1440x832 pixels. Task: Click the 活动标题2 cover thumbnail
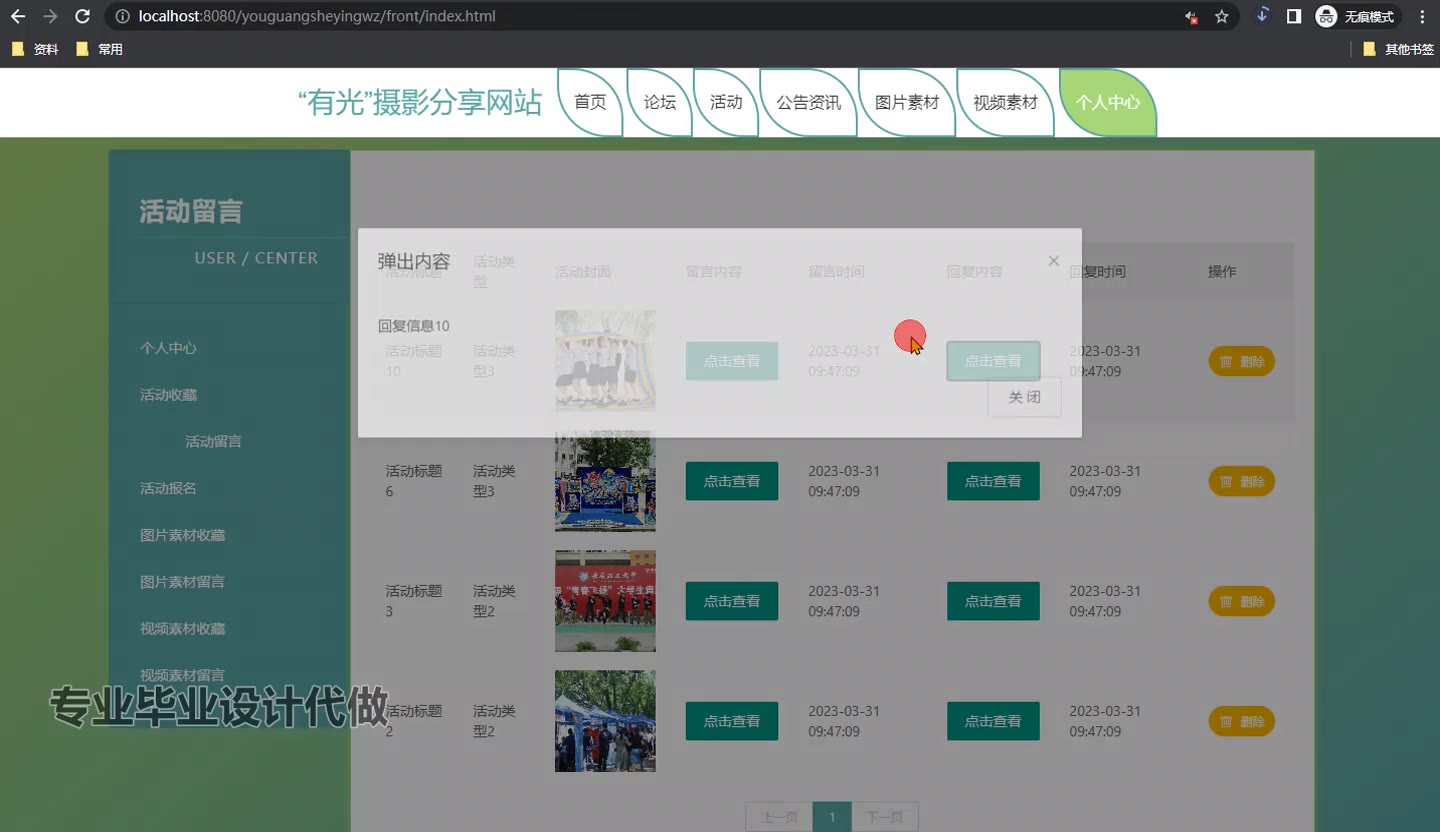(x=605, y=721)
